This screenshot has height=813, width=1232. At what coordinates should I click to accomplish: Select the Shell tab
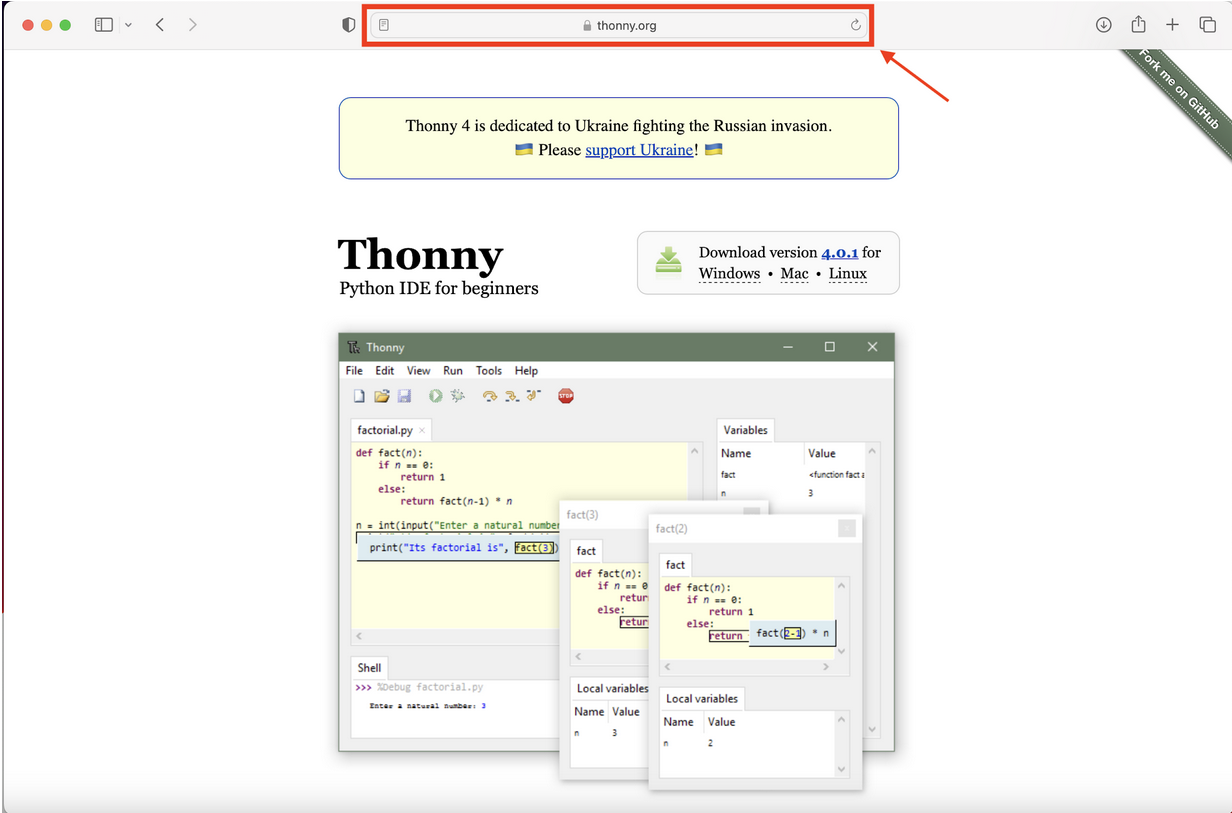(x=369, y=667)
